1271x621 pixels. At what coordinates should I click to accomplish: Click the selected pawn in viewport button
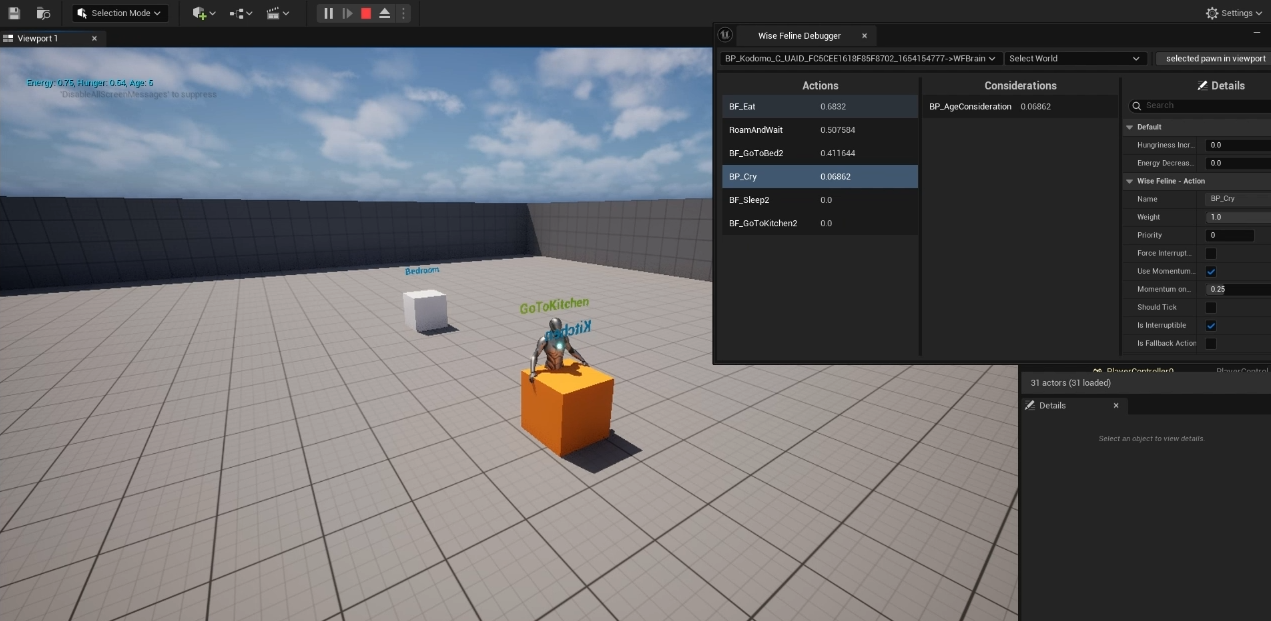click(x=1212, y=58)
